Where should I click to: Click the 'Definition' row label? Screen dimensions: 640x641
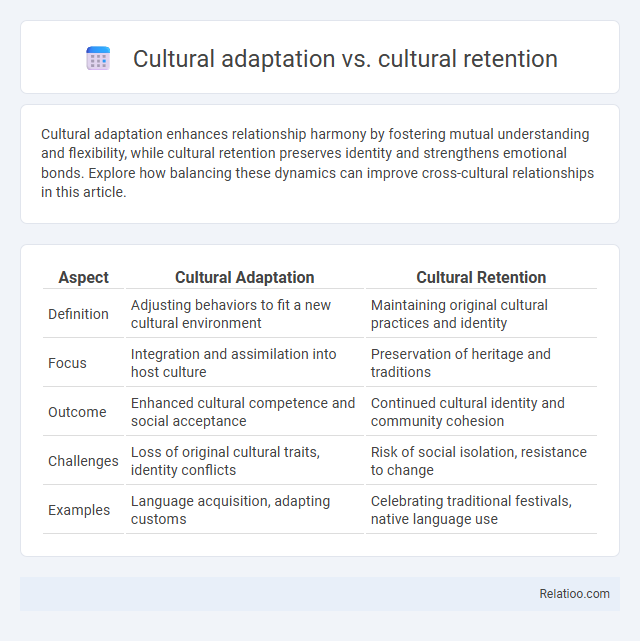click(x=78, y=314)
